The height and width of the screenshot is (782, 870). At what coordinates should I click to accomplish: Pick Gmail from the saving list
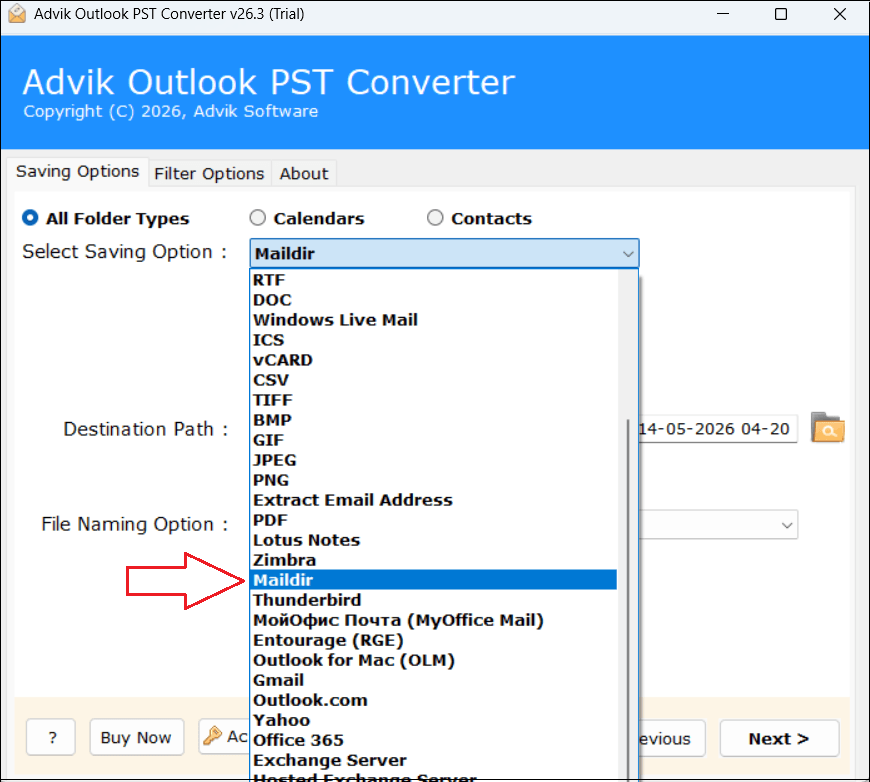[433, 679]
